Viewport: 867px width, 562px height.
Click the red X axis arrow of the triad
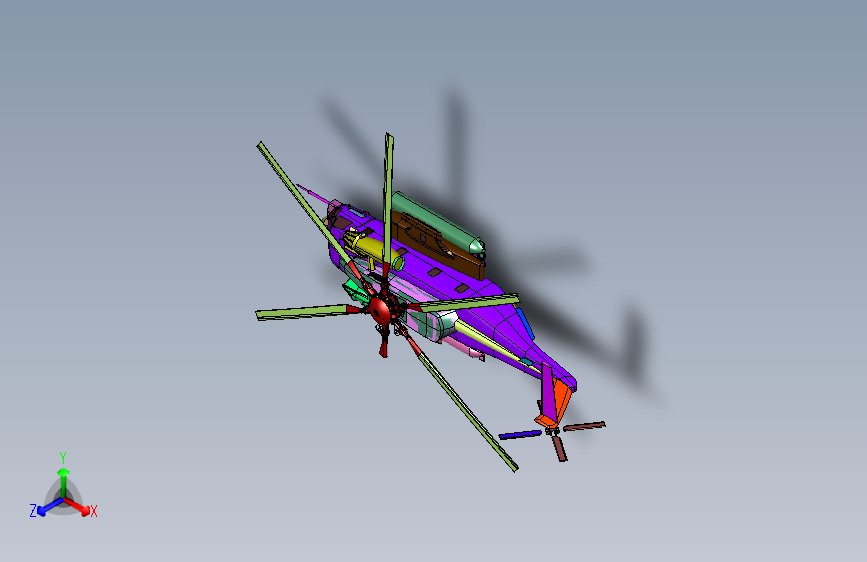coord(78,506)
